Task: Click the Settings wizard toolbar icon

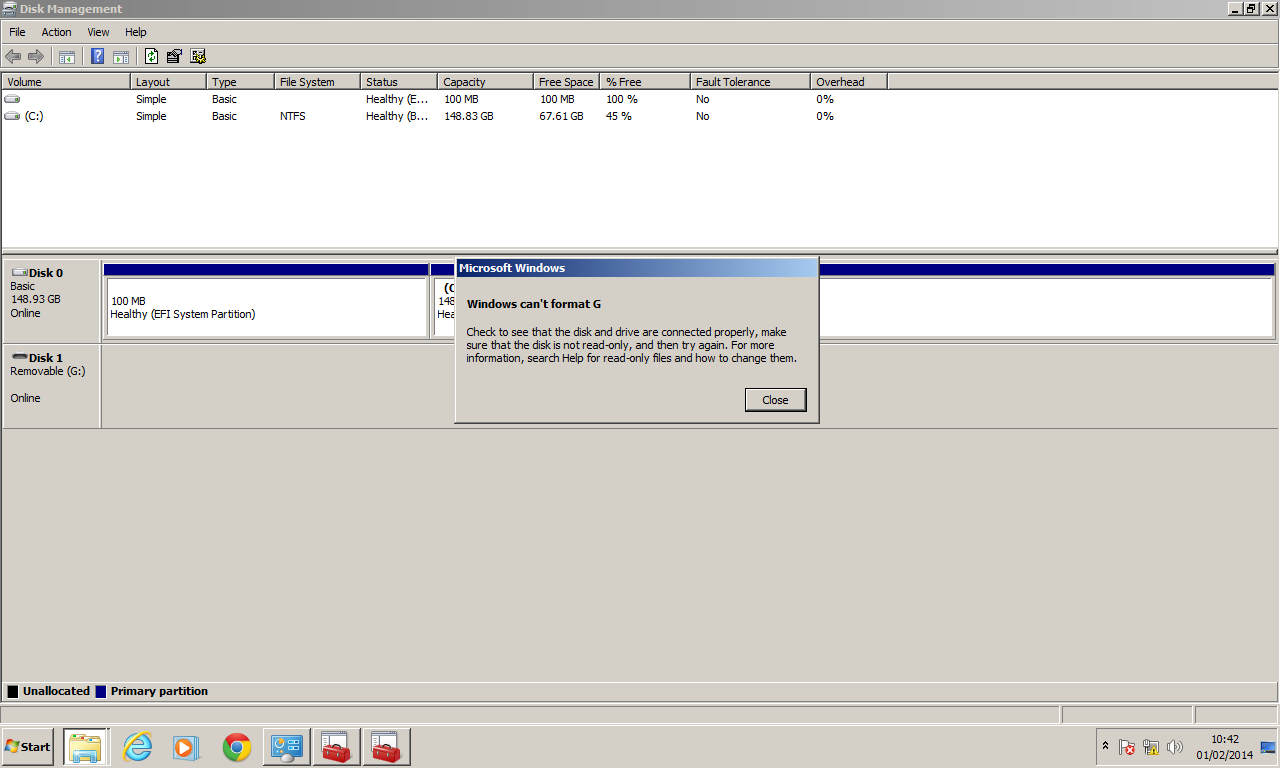Action: [198, 56]
